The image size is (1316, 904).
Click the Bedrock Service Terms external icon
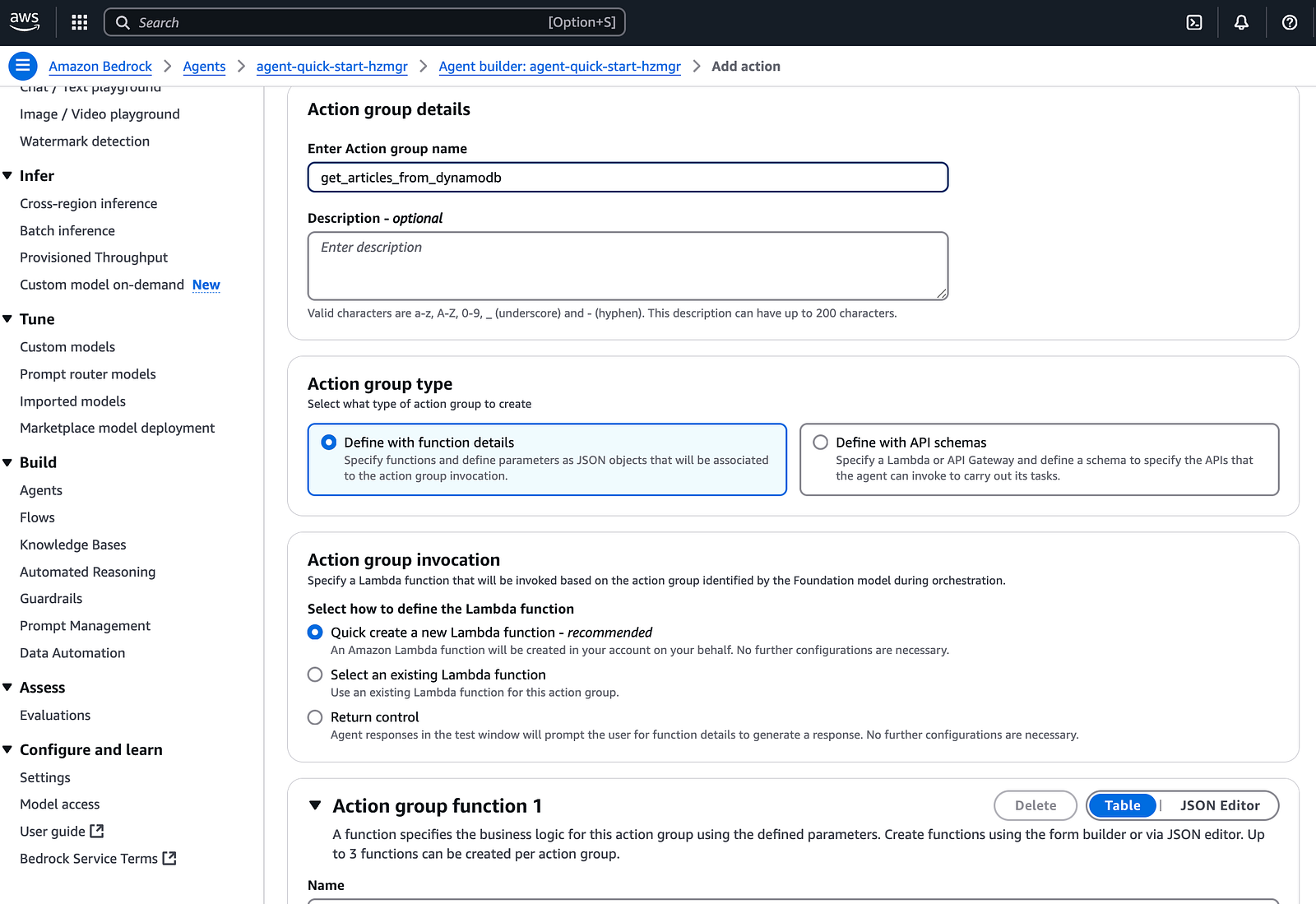(169, 858)
